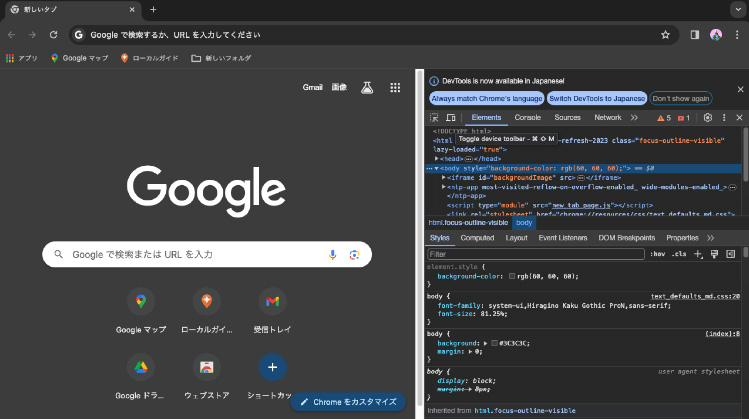Switch to the Sources tab
This screenshot has height=419, width=749.
coord(567,118)
